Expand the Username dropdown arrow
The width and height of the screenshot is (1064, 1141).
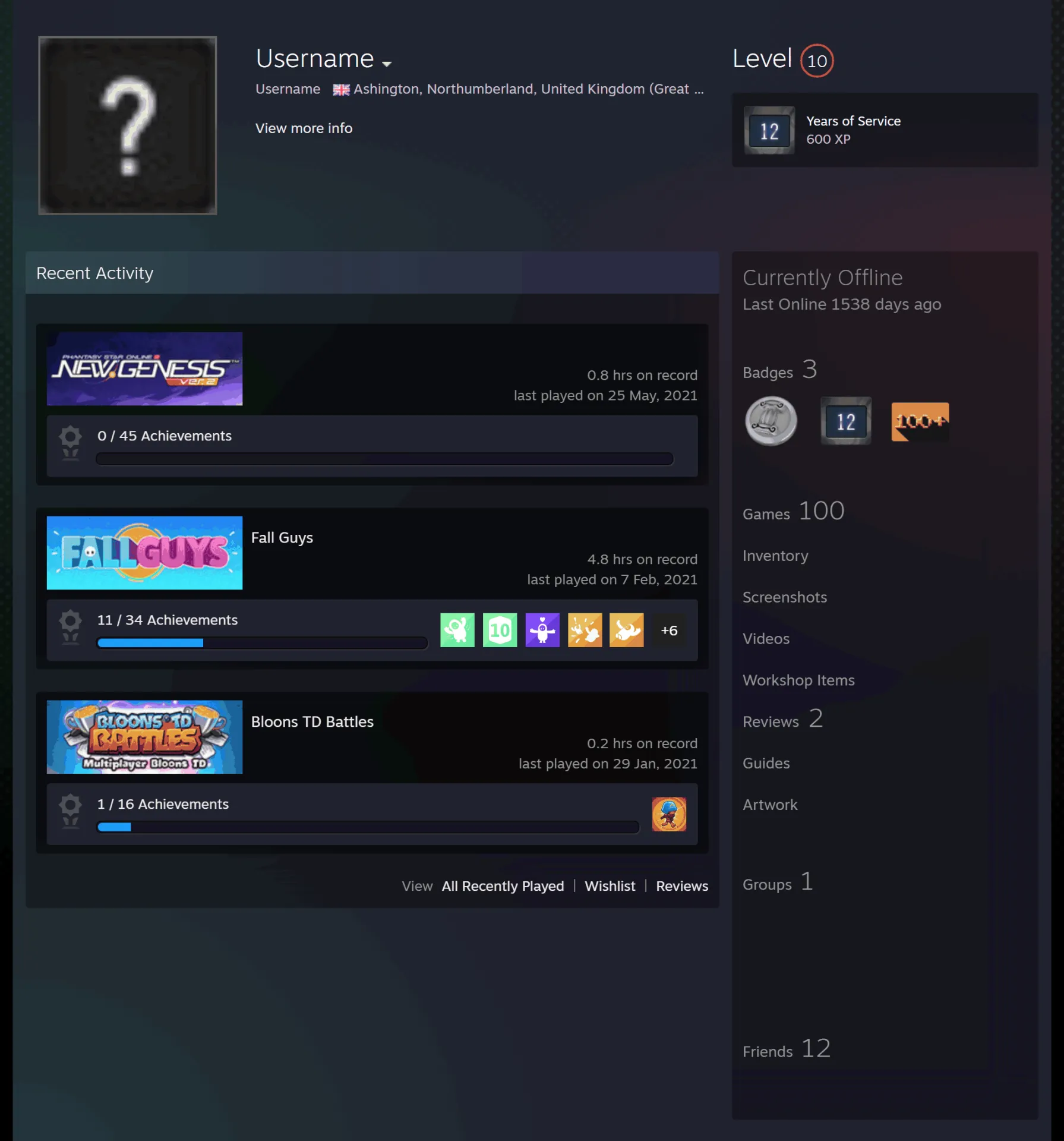coord(387,64)
